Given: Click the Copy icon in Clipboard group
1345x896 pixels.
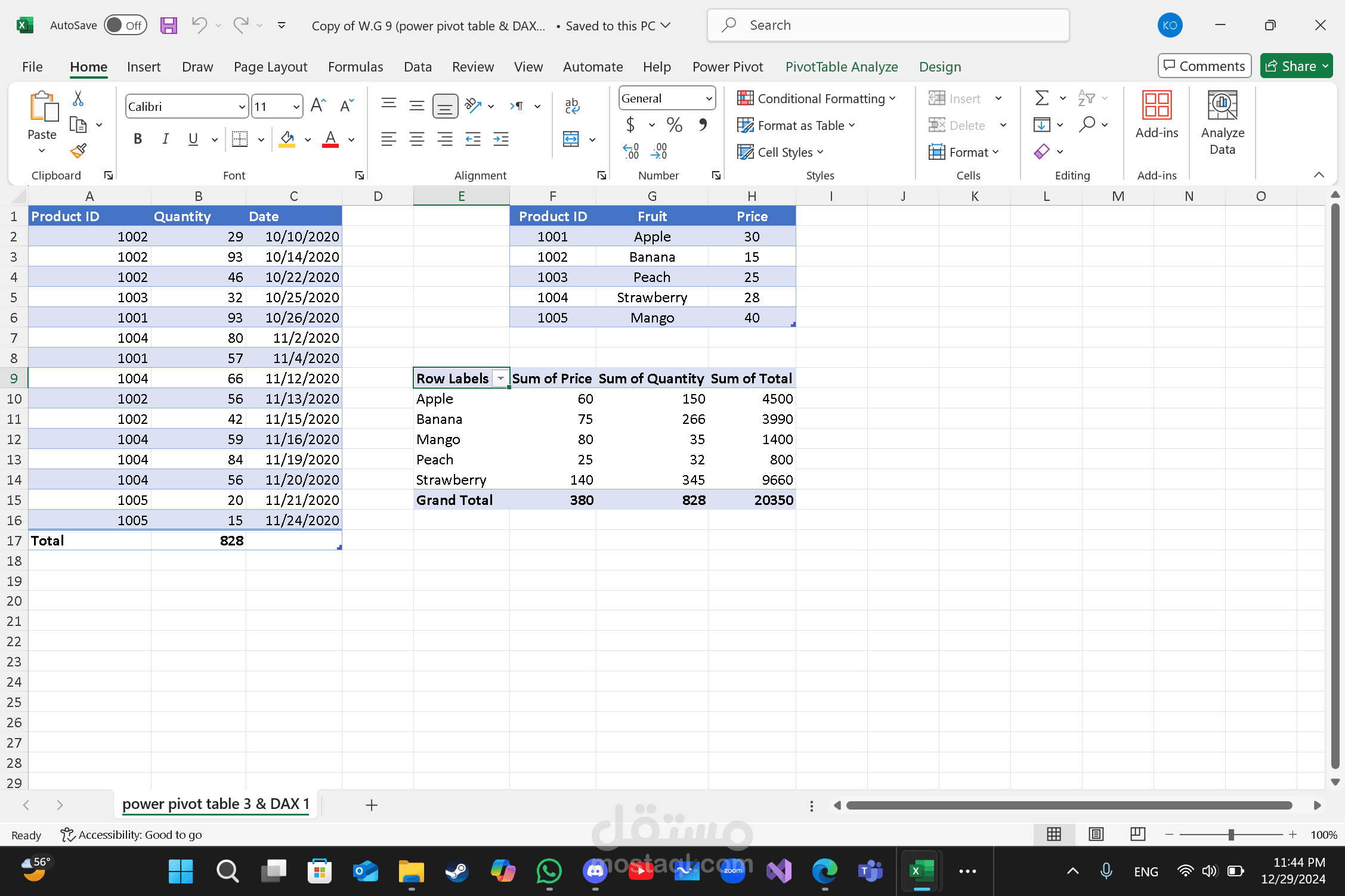Looking at the screenshot, I should [78, 125].
